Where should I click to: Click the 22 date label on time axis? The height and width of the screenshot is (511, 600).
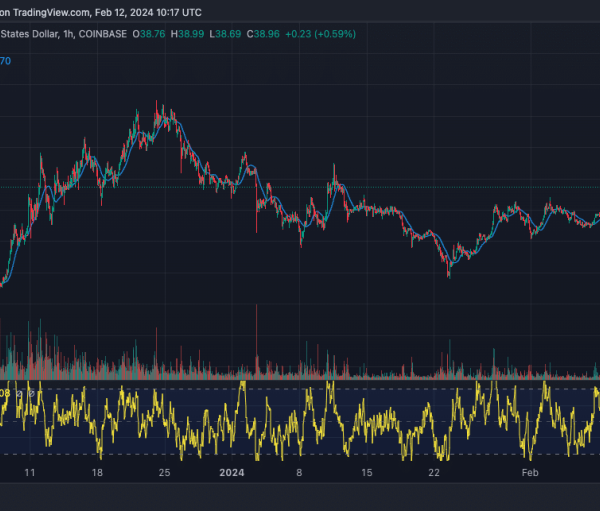click(x=434, y=473)
